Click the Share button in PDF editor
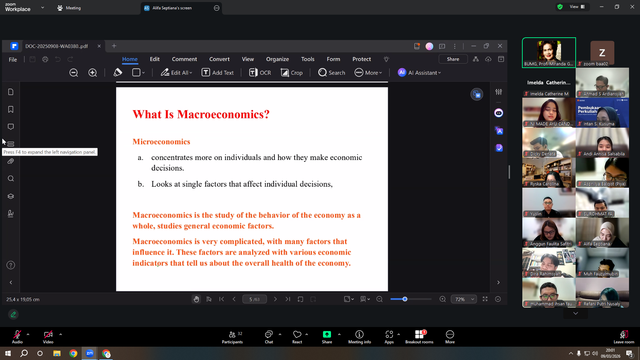The width and height of the screenshot is (640, 360). 453,59
